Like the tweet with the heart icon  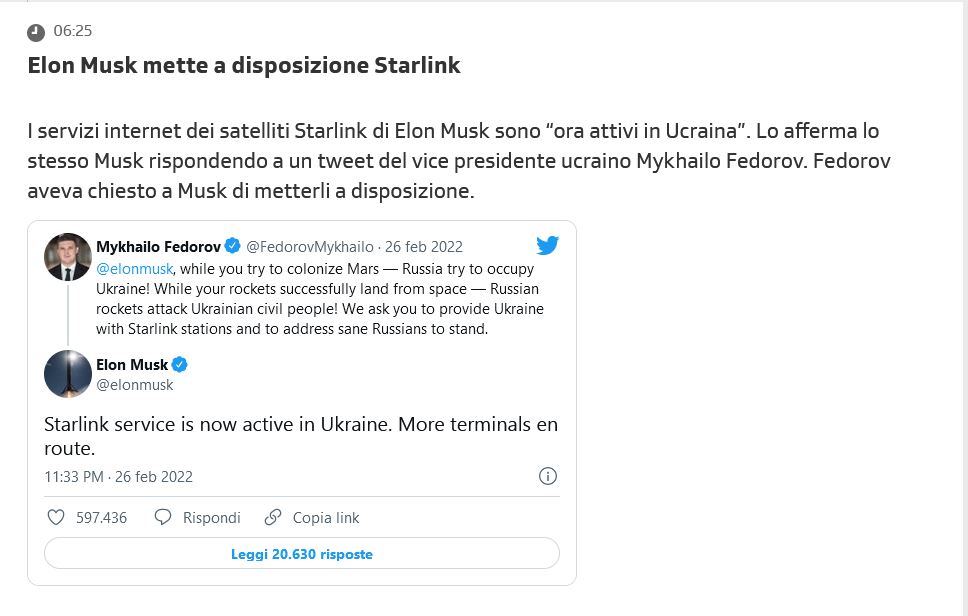(56, 517)
